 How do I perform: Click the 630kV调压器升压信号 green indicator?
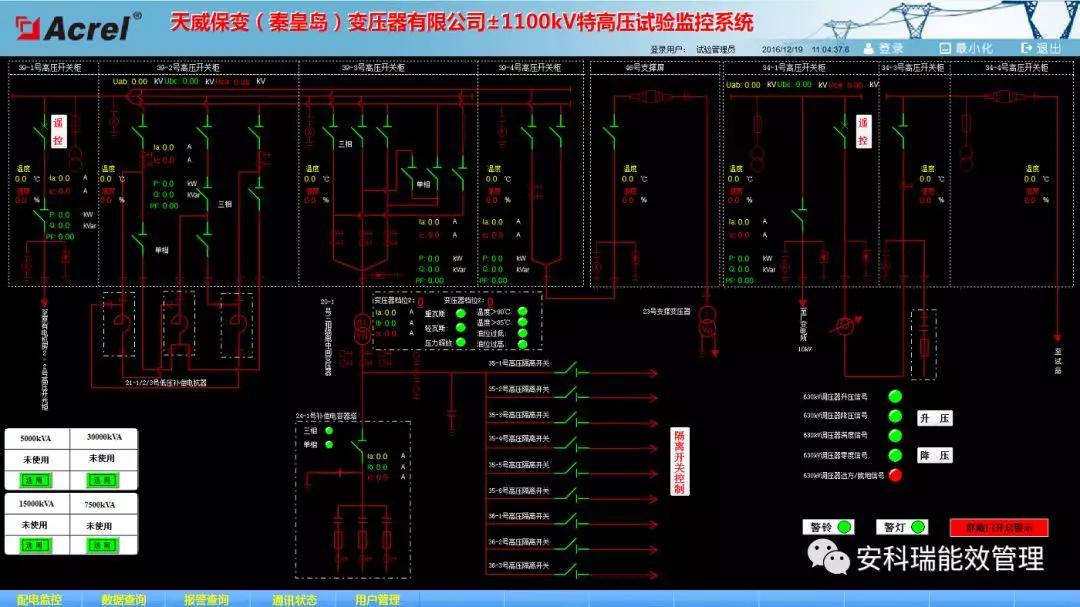tap(895, 396)
